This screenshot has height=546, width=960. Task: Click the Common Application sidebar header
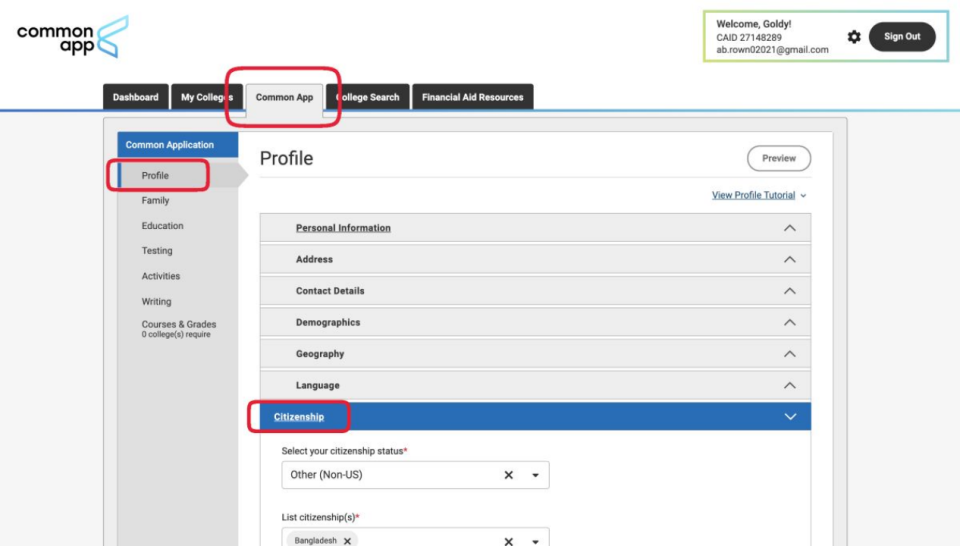click(178, 145)
